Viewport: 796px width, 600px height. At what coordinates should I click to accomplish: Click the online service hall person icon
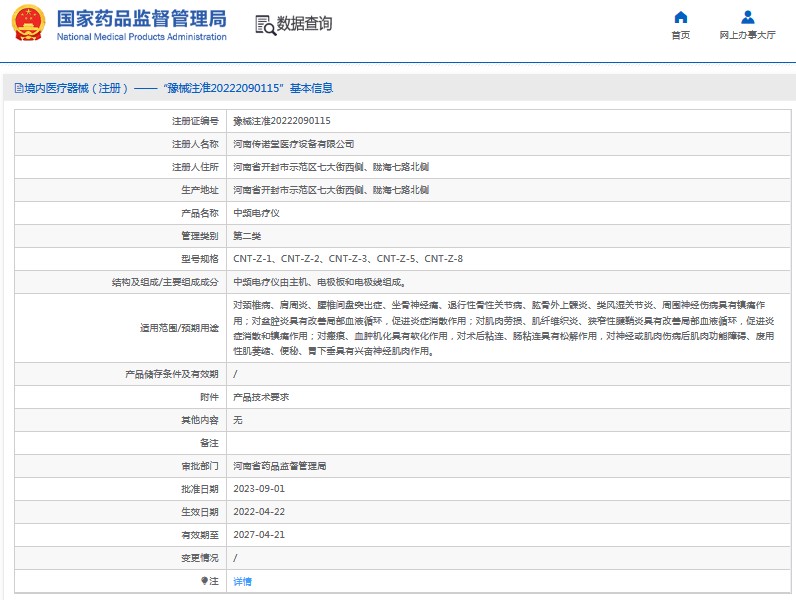[747, 18]
